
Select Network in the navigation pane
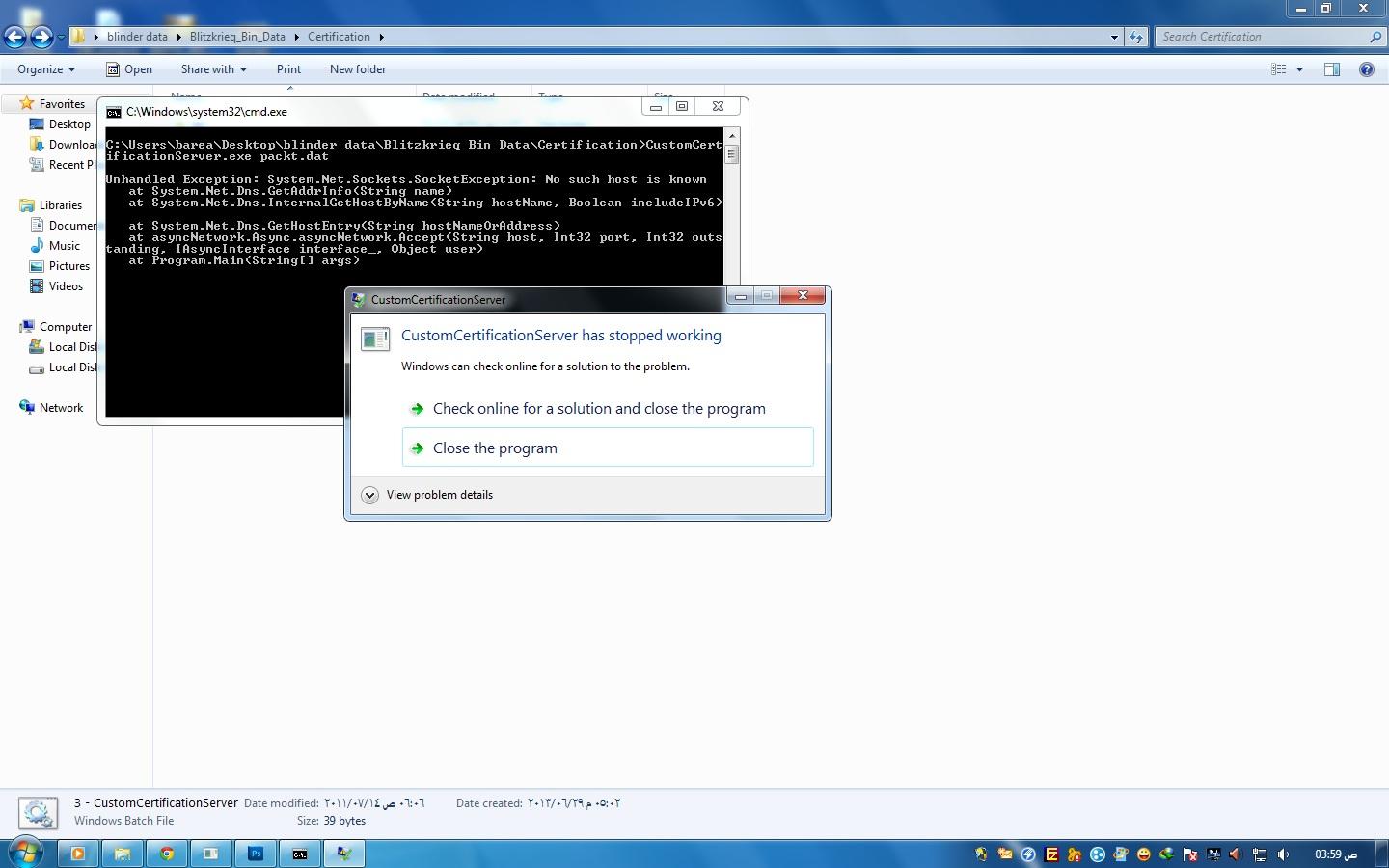(x=61, y=408)
